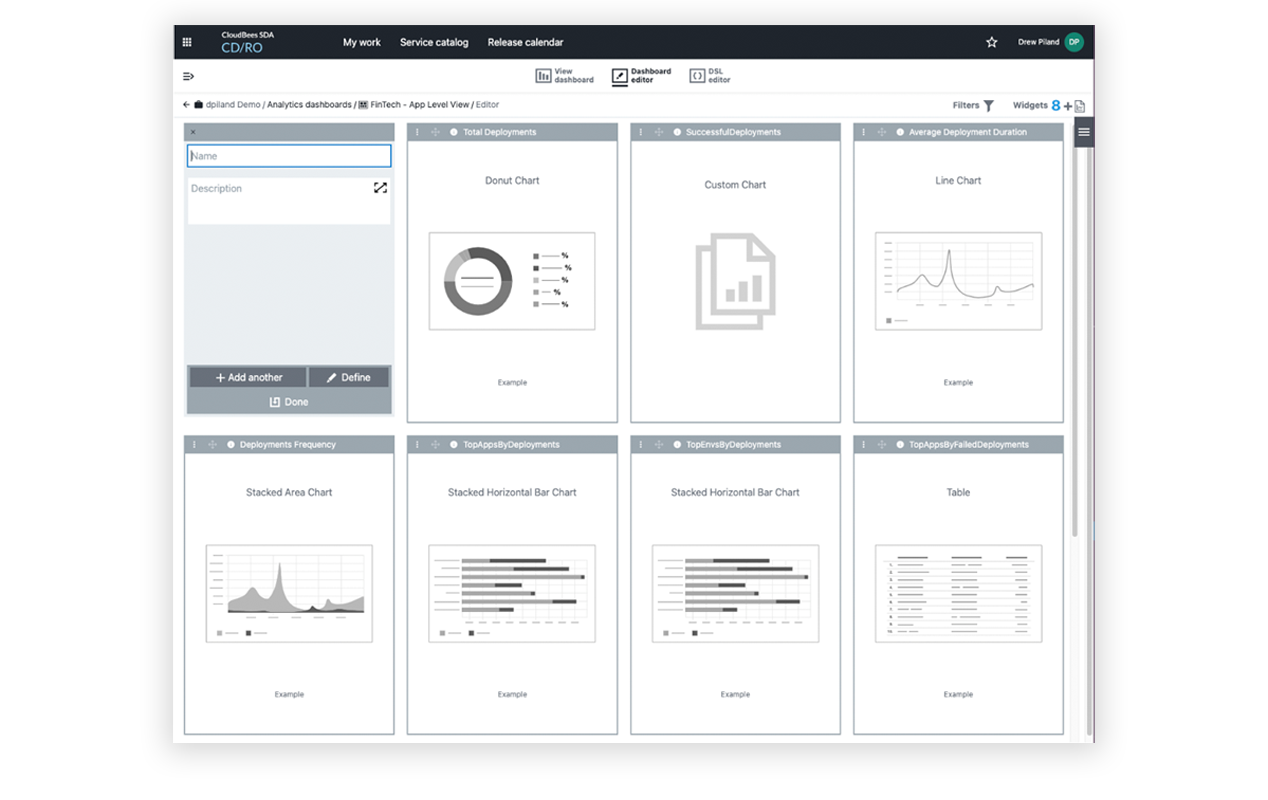Click info icon on TopAppsByDeployments widget
The image size is (1268, 800).
[454, 444]
